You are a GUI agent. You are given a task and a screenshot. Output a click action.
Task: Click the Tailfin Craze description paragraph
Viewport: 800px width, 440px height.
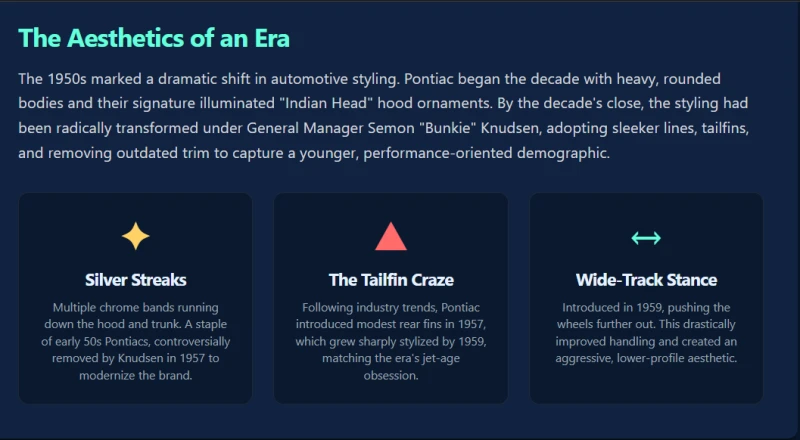coord(391,341)
